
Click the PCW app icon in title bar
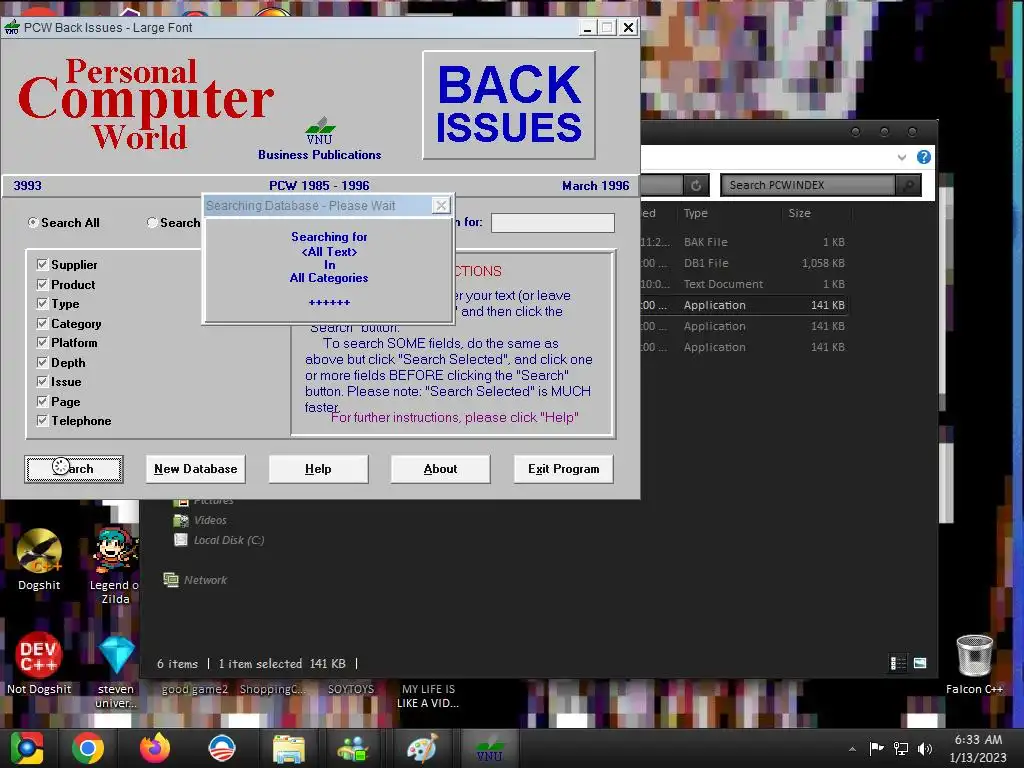tap(12, 27)
